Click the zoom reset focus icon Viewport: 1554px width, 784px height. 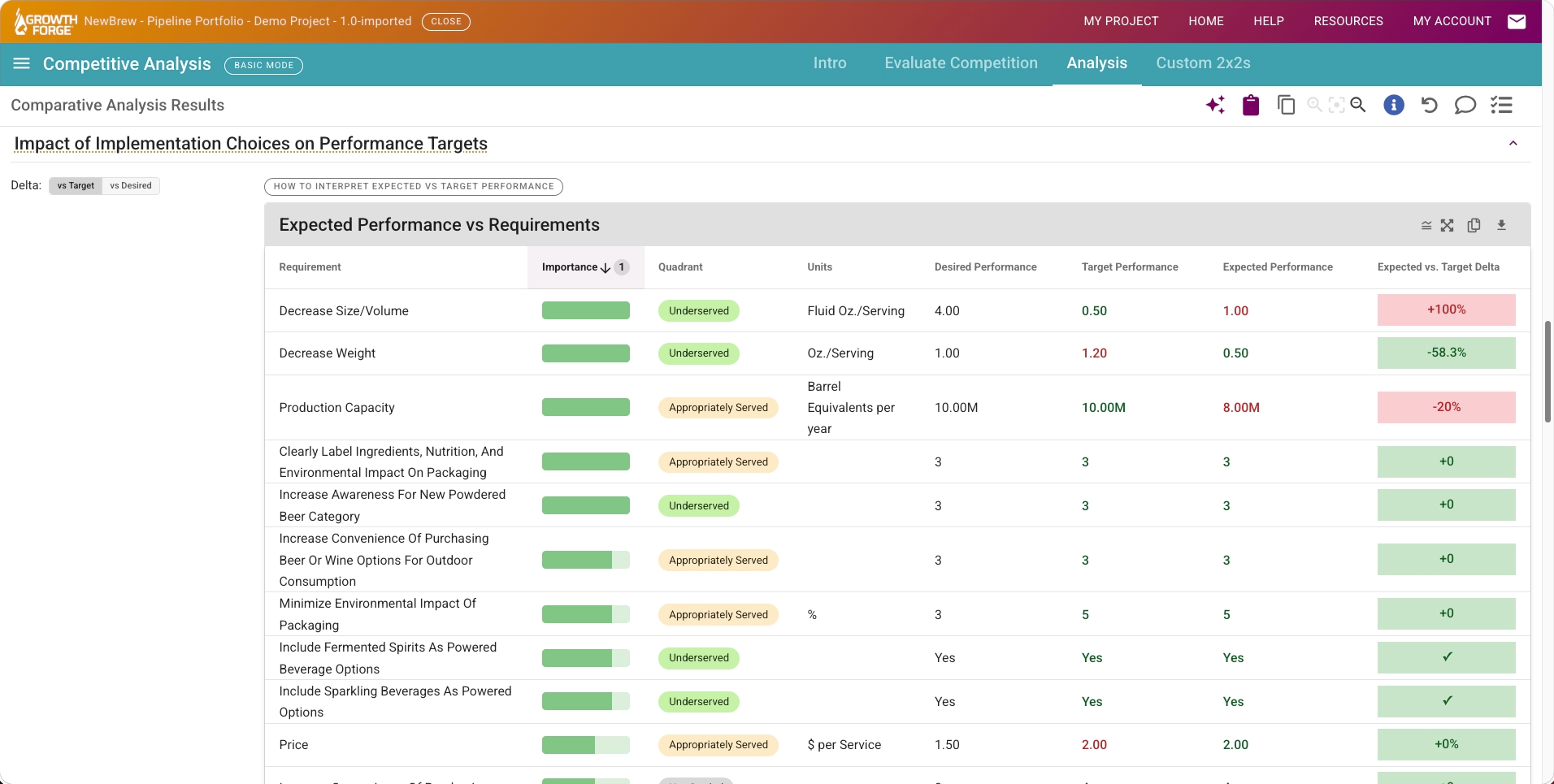coord(1336,105)
